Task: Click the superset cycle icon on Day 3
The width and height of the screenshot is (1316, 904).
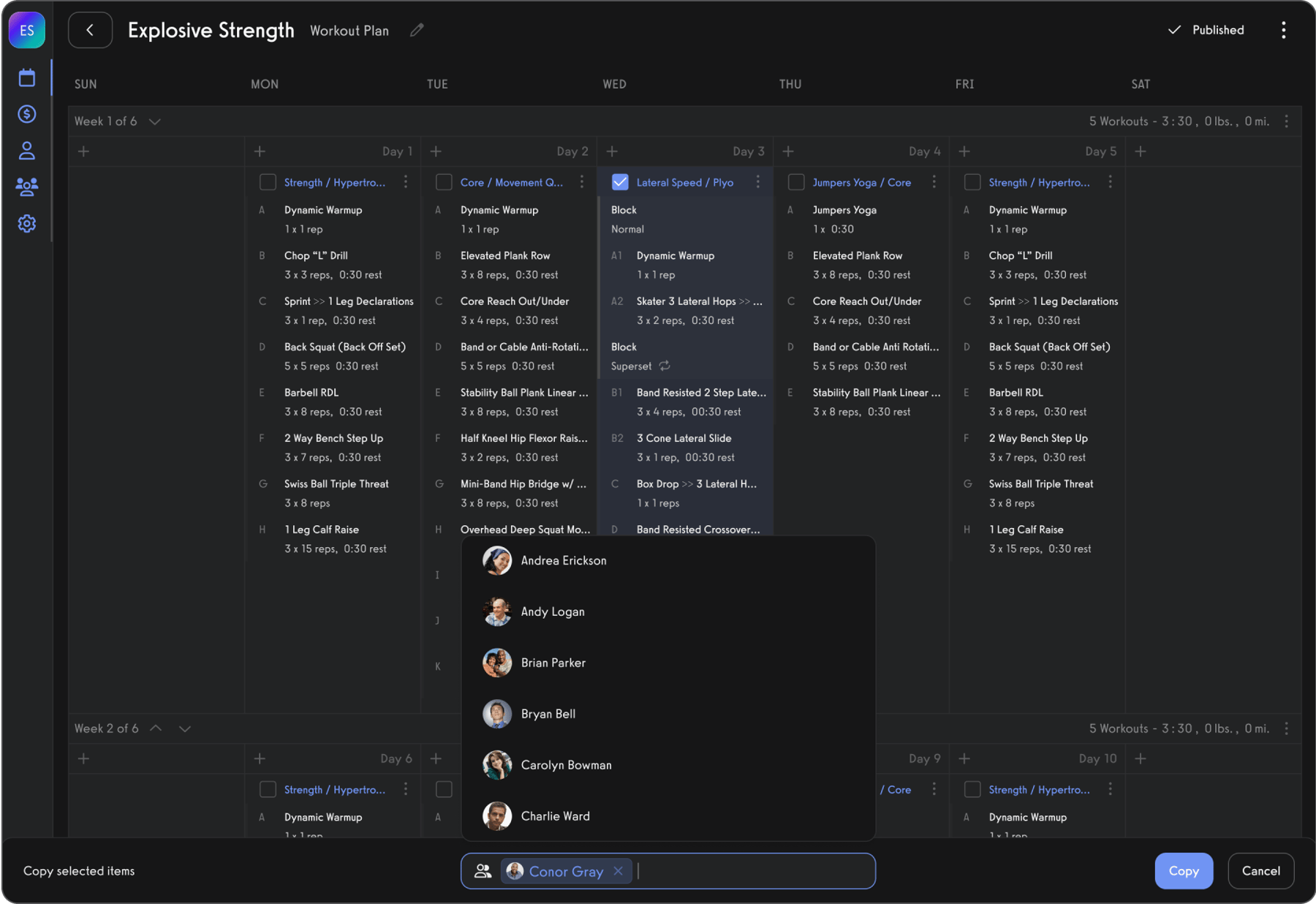Action: (x=665, y=366)
